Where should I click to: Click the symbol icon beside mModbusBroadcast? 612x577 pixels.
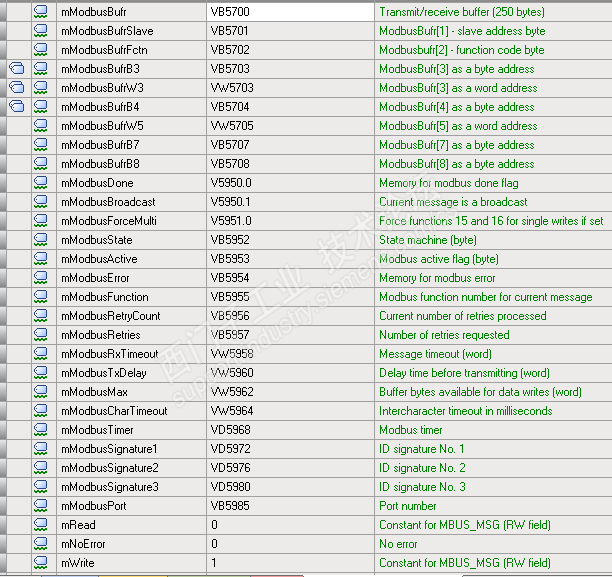click(41, 202)
